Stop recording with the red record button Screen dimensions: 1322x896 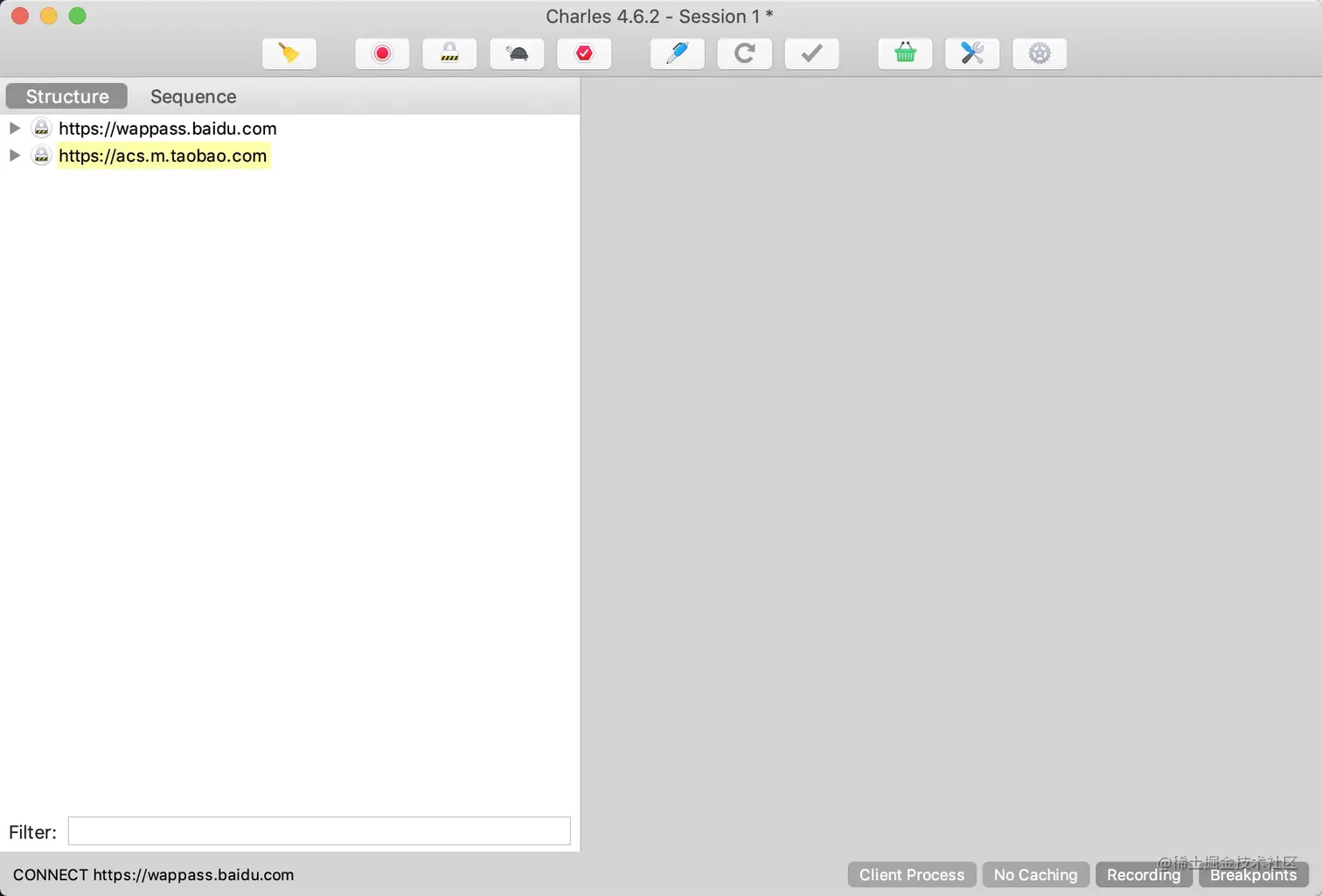(x=382, y=53)
